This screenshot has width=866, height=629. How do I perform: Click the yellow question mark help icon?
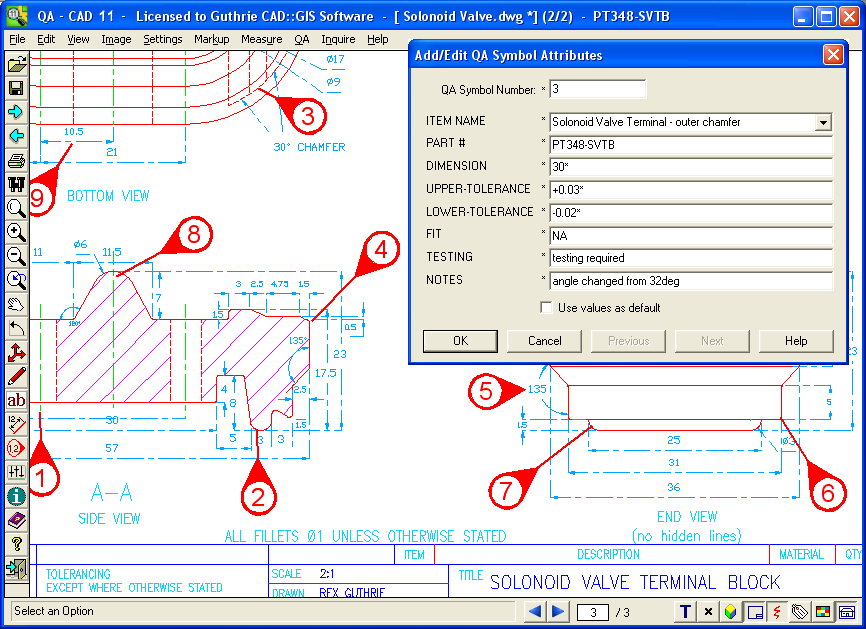[x=17, y=544]
